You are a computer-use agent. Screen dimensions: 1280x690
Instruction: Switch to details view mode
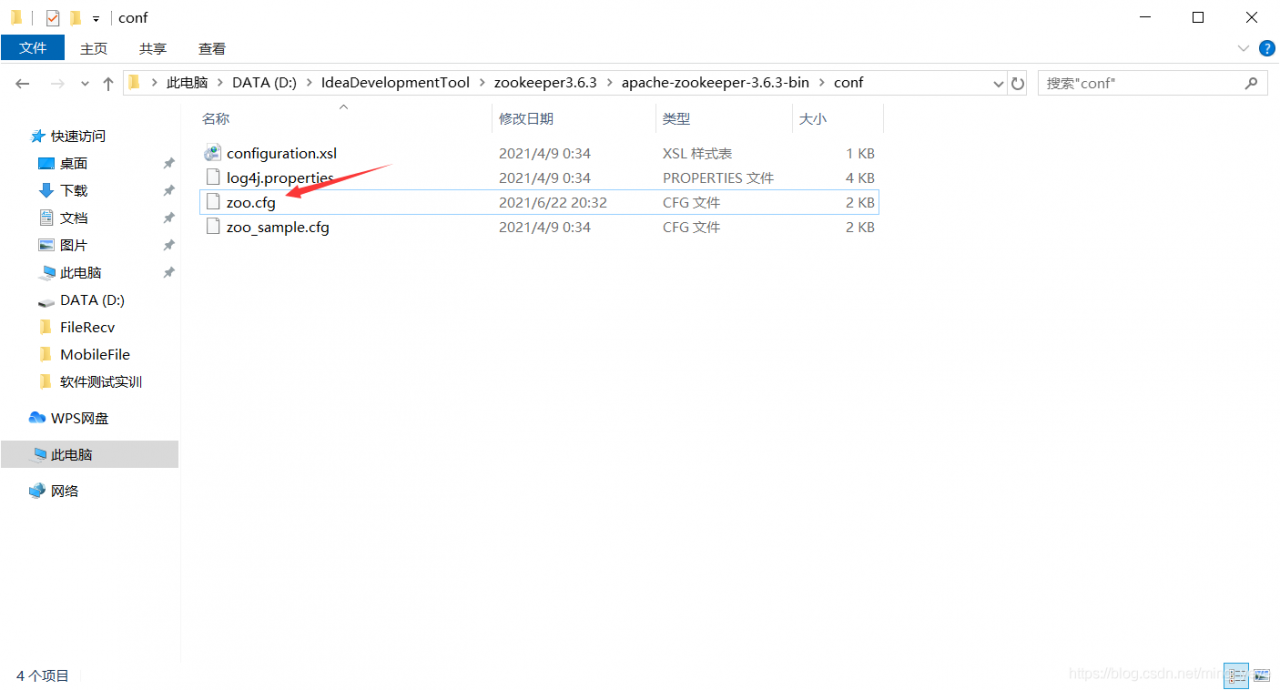coord(1237,676)
